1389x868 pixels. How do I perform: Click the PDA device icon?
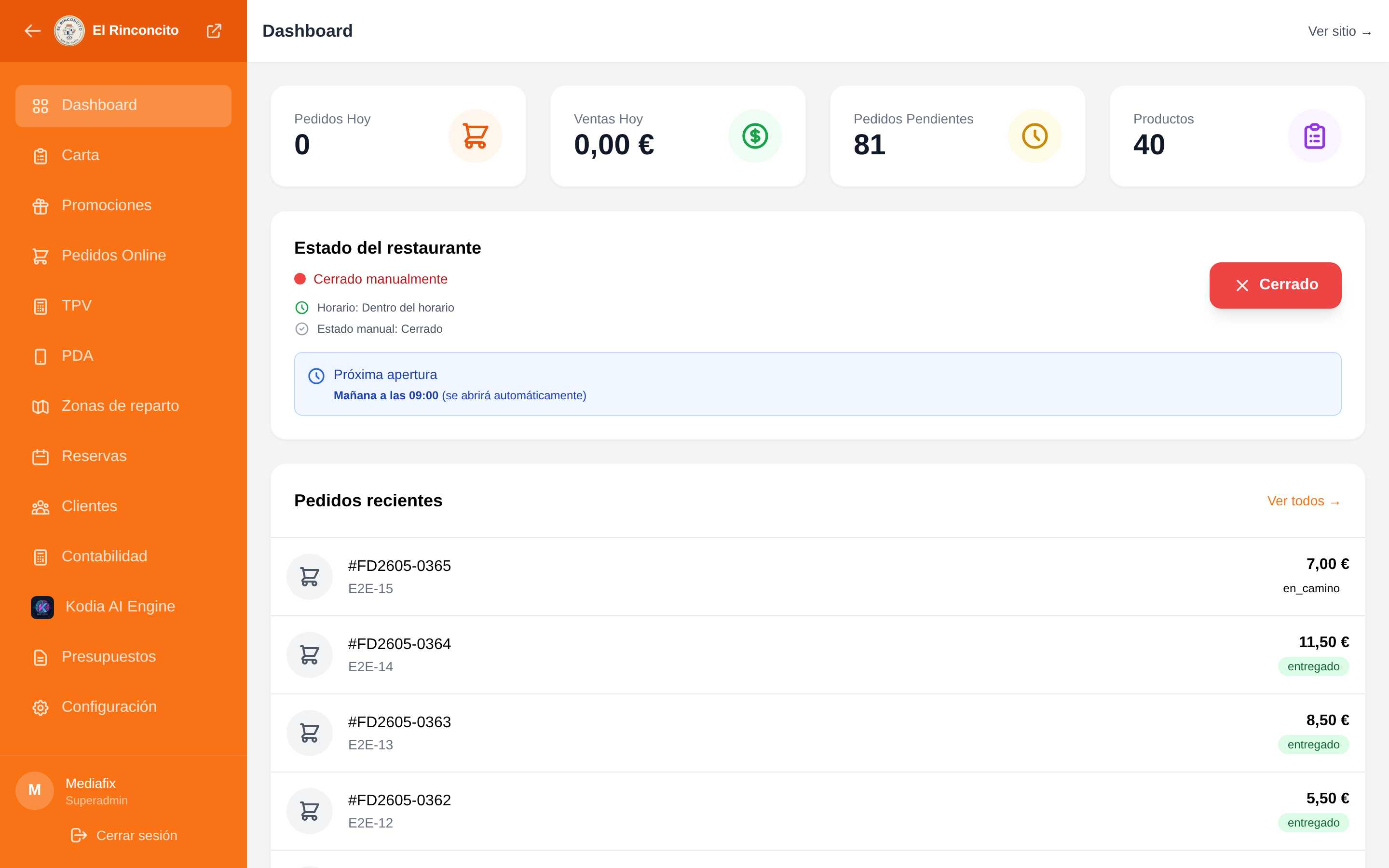click(x=40, y=356)
